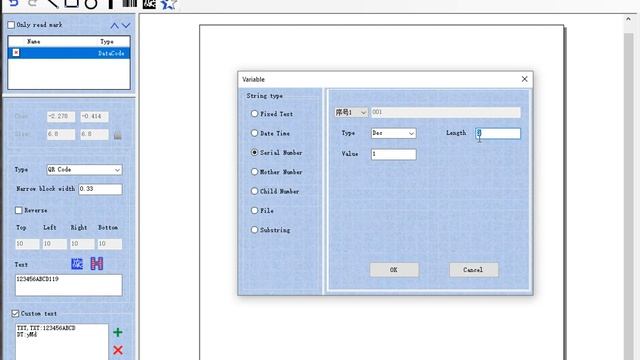Delete custom text with red X
Viewport: 640px width, 360px height.
tap(118, 350)
